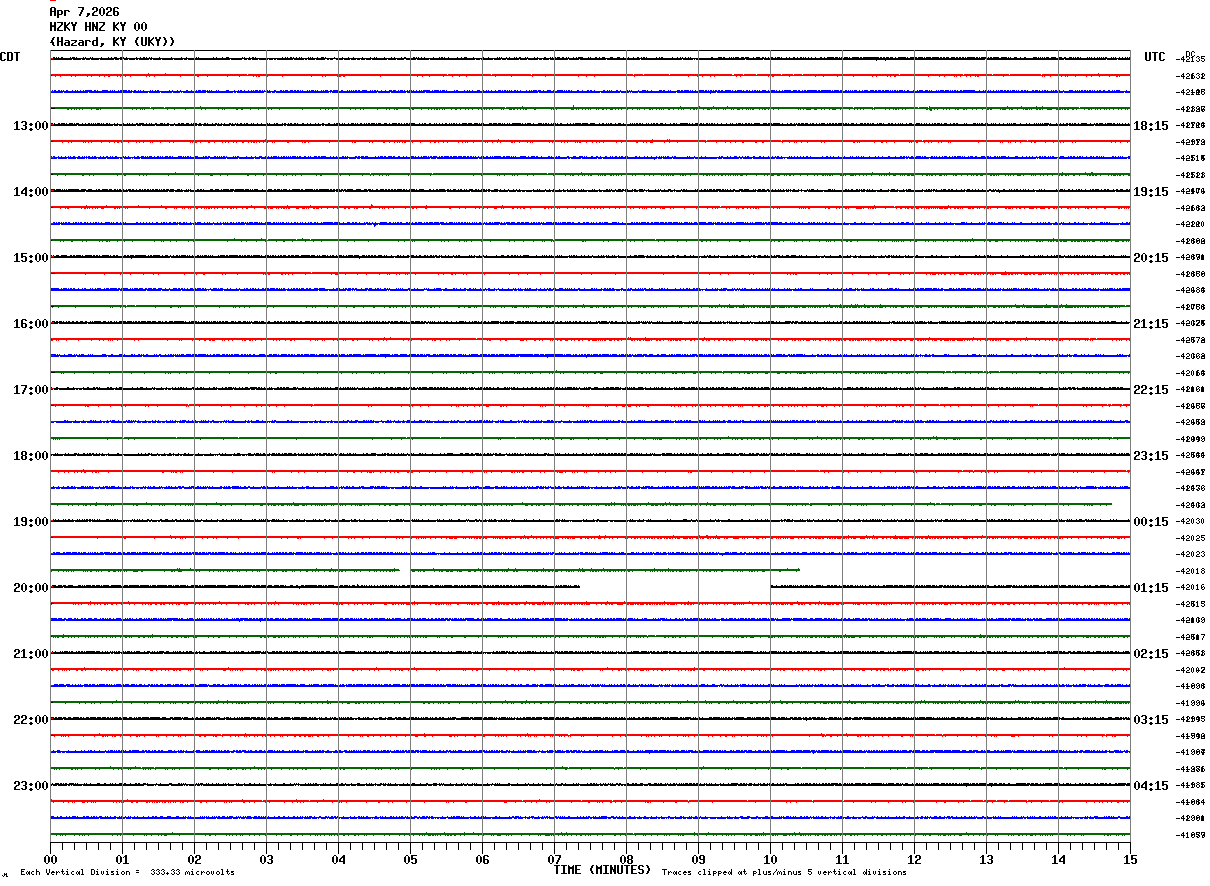The image size is (1210, 886).
Task: Click the DC offset column header
Action: coord(1190,53)
